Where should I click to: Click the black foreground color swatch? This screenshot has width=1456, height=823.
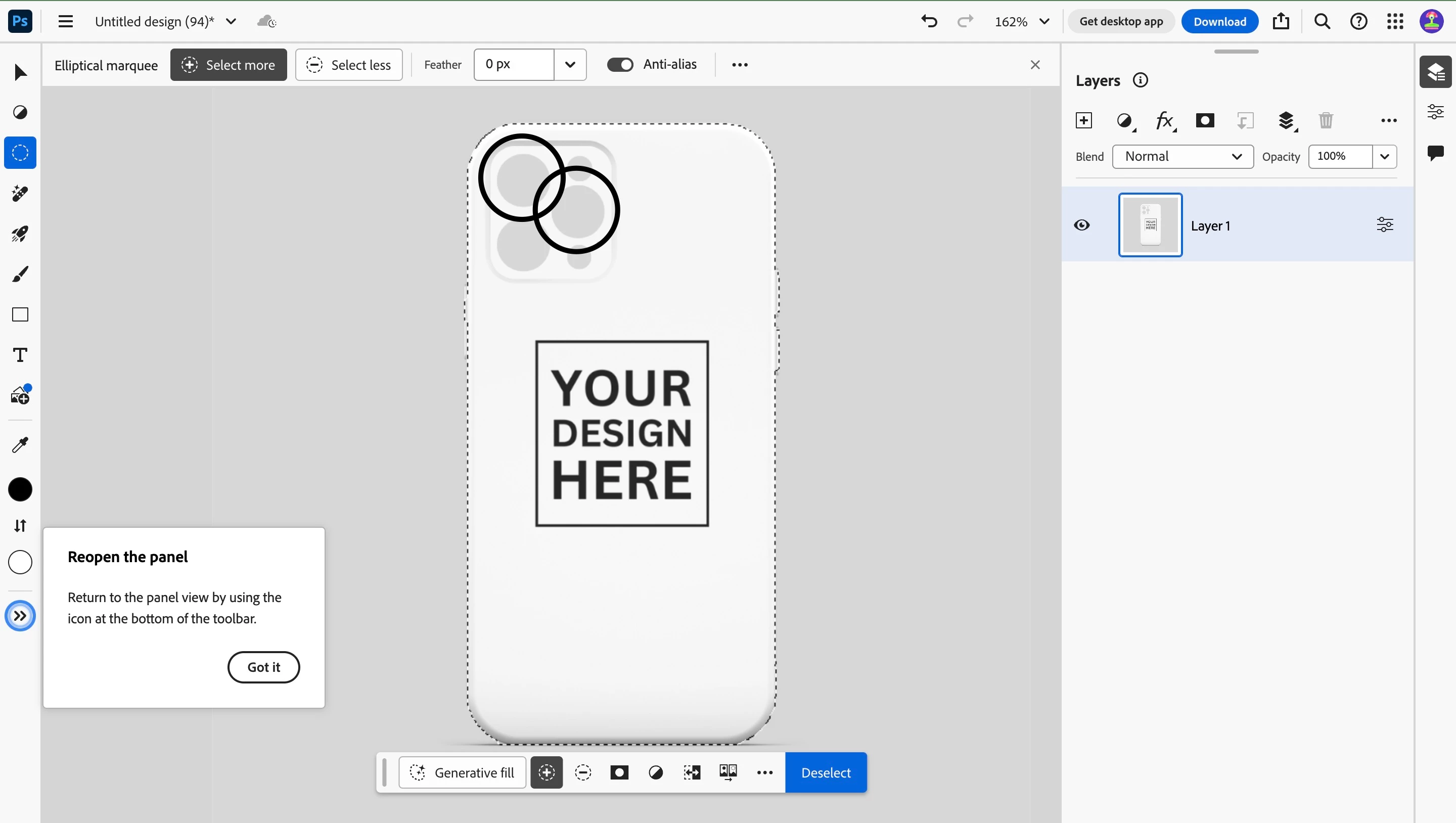20,489
